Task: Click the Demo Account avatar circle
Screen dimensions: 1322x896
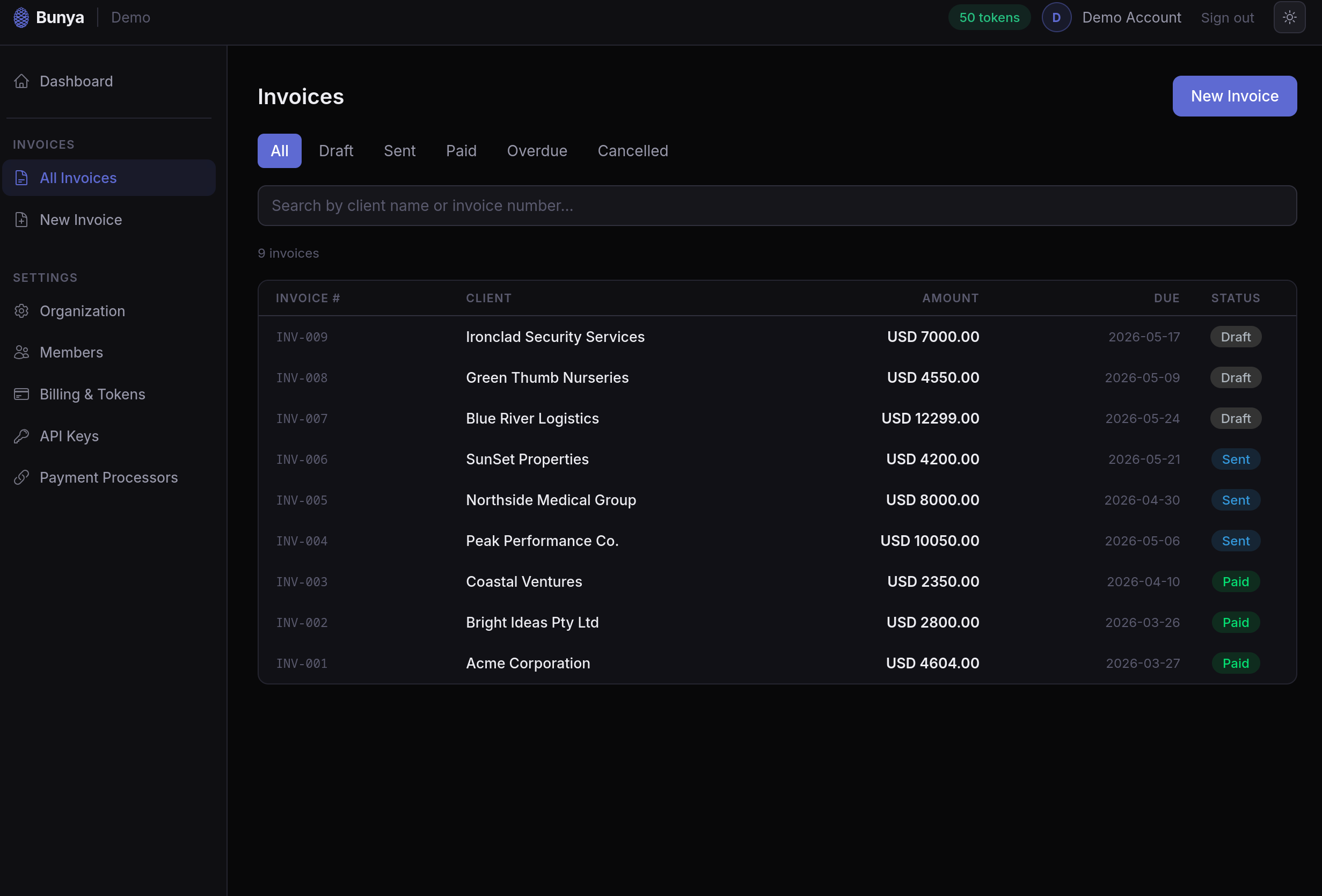Action: [x=1056, y=18]
